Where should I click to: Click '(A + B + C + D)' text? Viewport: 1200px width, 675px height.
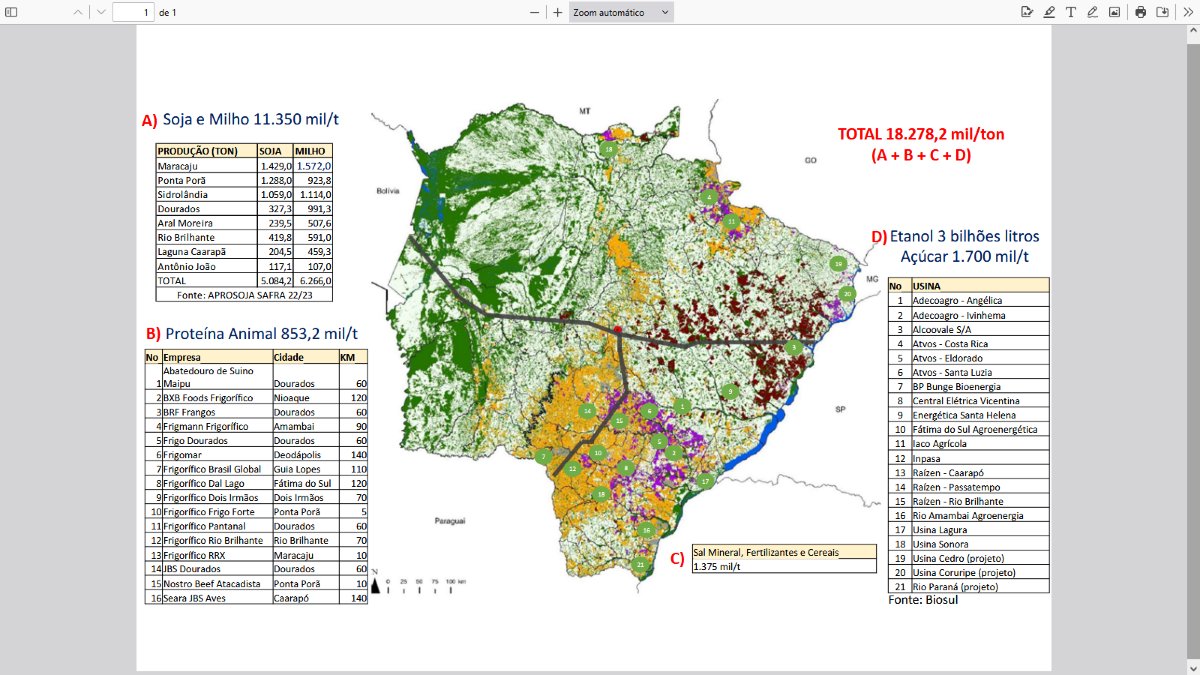tap(921, 155)
